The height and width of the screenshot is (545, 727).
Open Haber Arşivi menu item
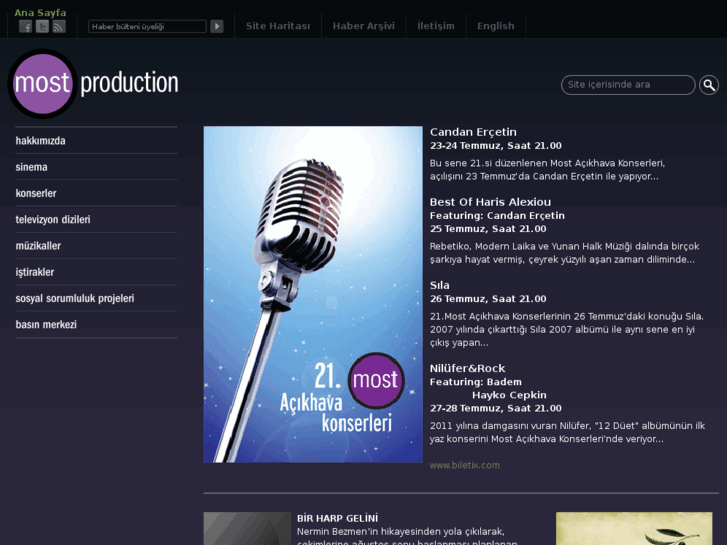364,26
